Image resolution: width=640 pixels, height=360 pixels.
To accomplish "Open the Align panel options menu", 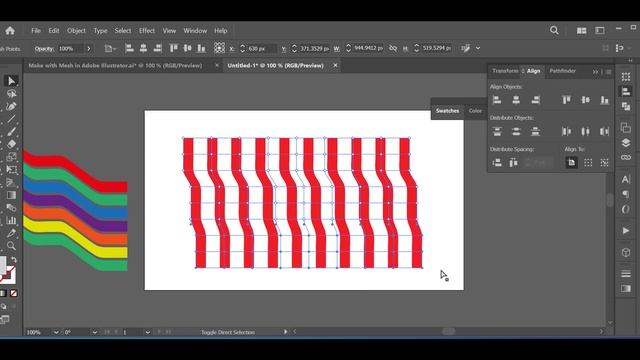I will click(608, 72).
